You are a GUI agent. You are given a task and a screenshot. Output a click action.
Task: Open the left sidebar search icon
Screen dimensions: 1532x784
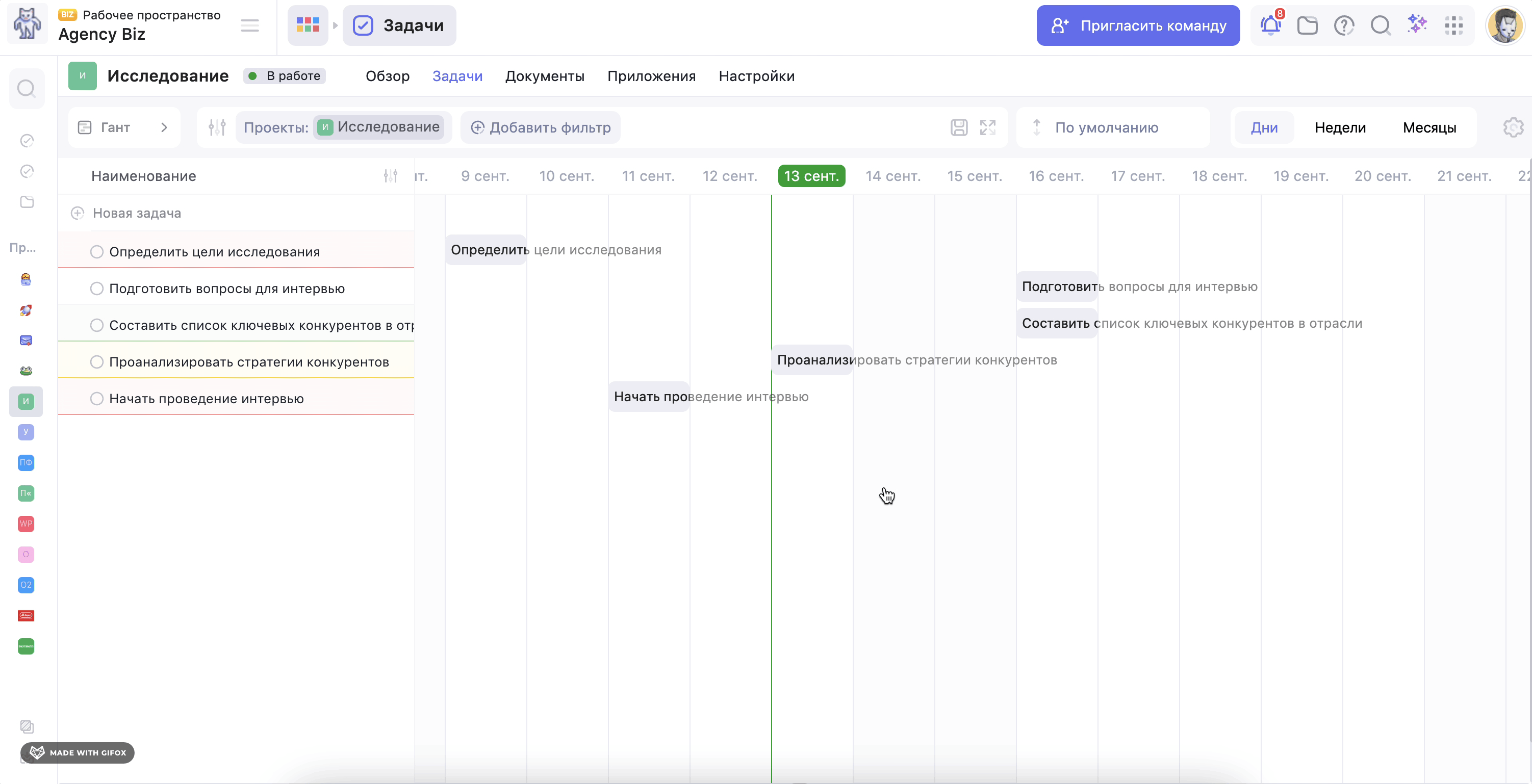coord(26,89)
